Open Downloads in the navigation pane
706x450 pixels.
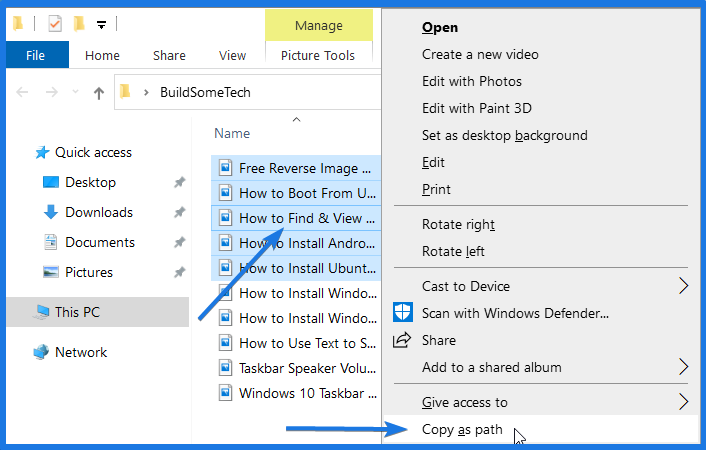[x=99, y=212]
